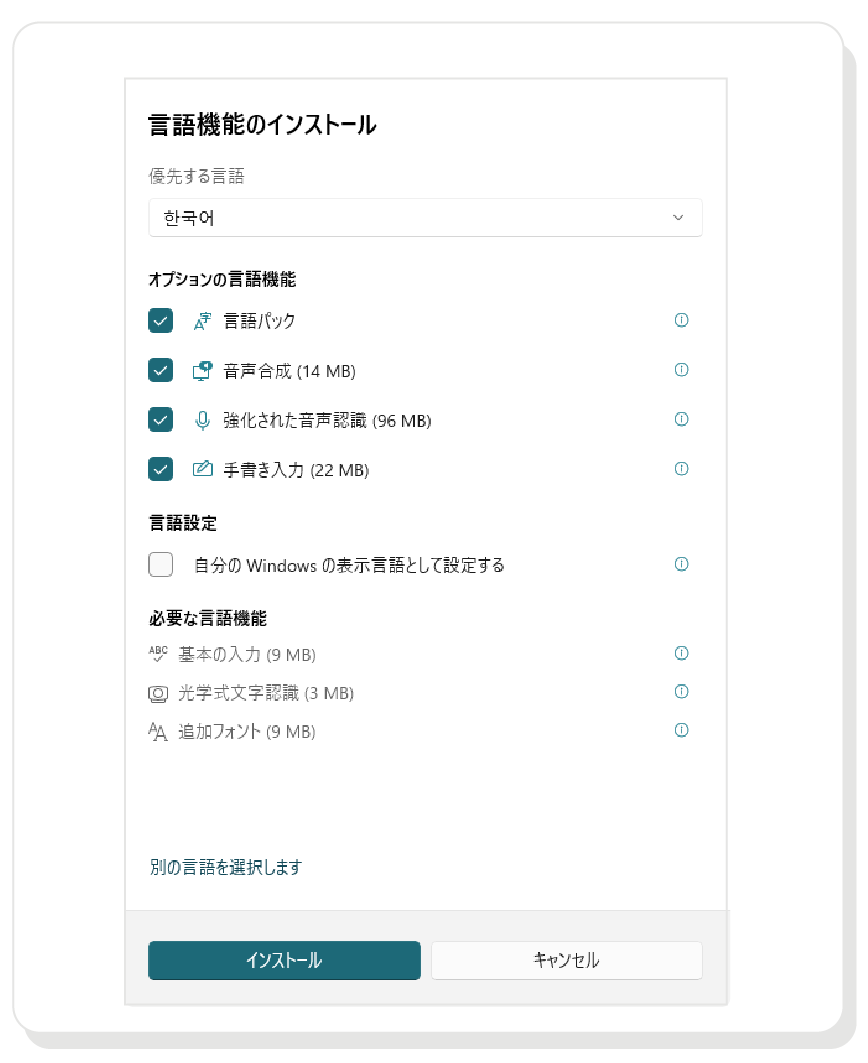Uncheck the 音声合成 checkbox
This screenshot has width=868, height=1063.
click(160, 370)
